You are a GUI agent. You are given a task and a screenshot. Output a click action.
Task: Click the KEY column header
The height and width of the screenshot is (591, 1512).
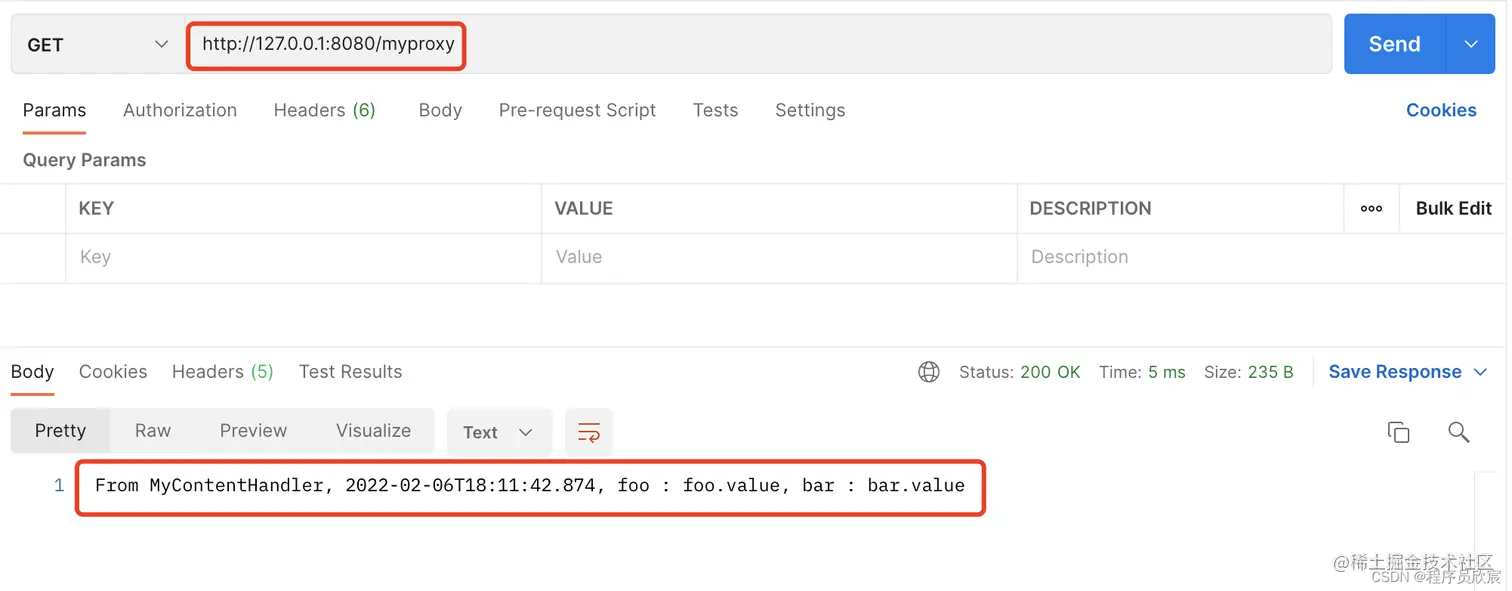coord(96,208)
